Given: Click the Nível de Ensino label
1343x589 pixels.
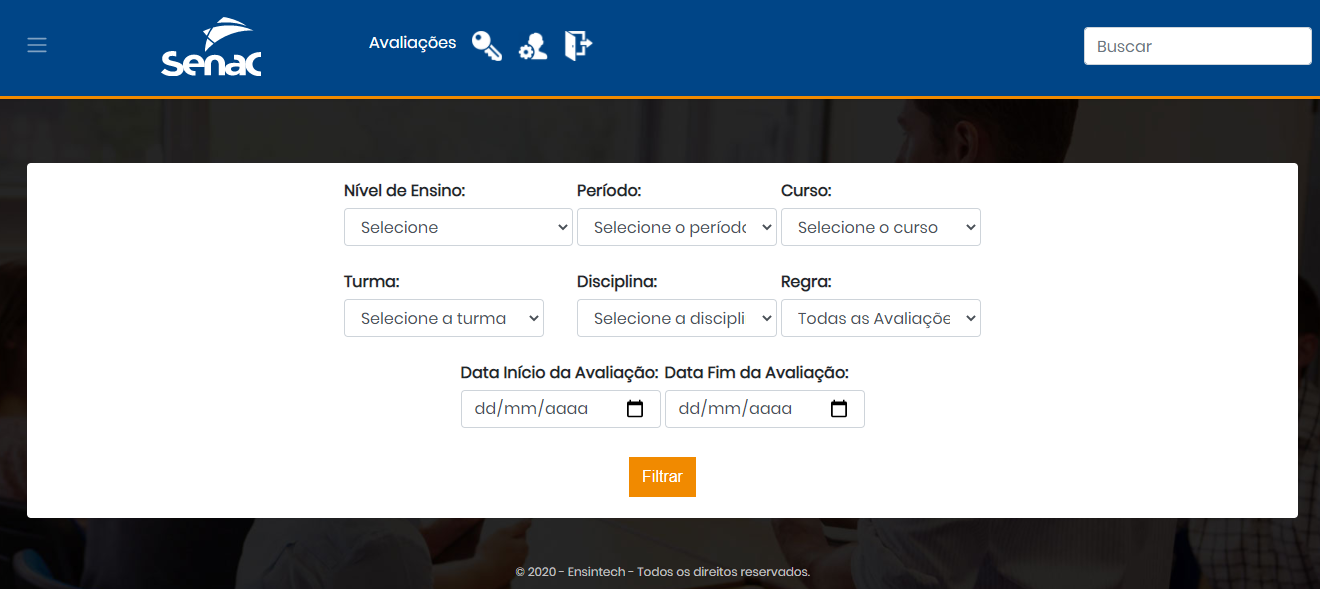Looking at the screenshot, I should pyautogui.click(x=405, y=190).
